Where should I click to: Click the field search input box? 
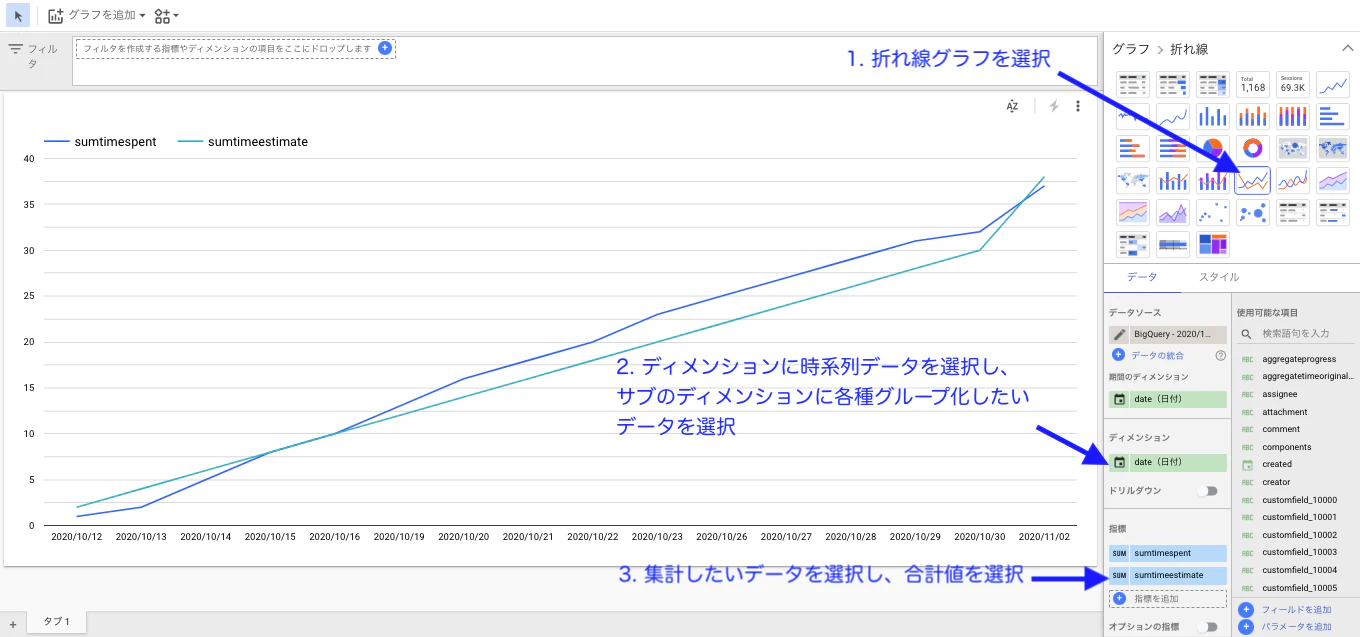coord(1297,333)
